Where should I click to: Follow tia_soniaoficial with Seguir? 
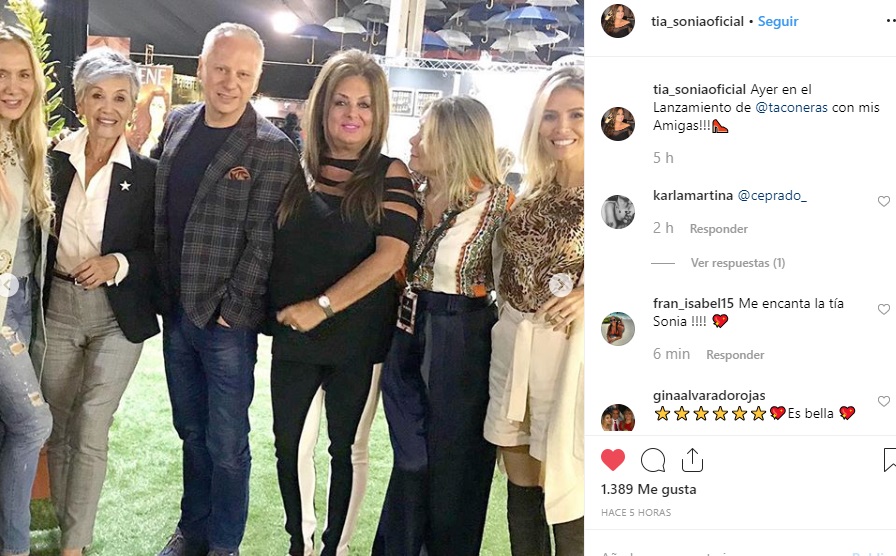pyautogui.click(x=778, y=21)
